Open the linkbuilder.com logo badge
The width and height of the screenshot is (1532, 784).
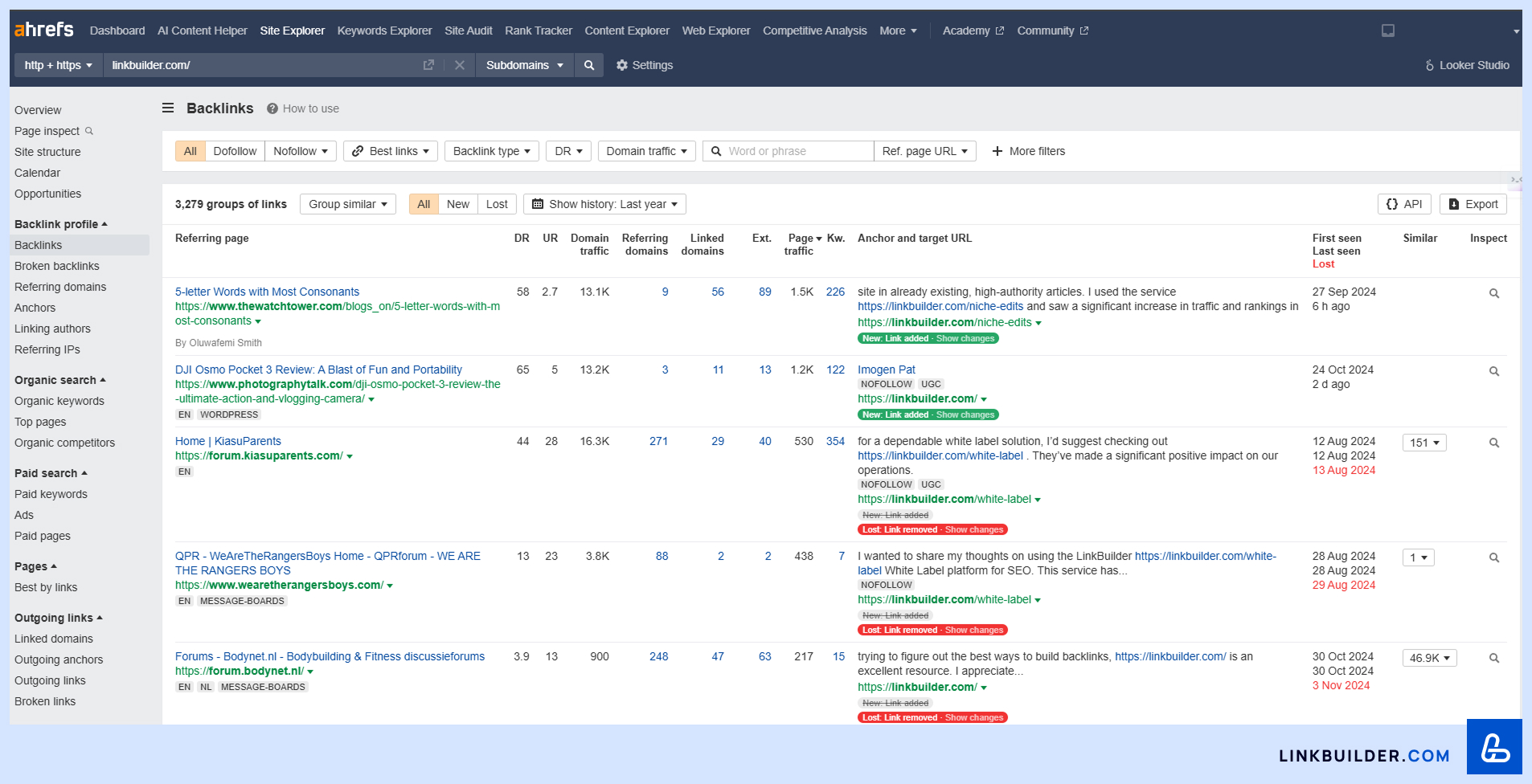click(x=1494, y=747)
